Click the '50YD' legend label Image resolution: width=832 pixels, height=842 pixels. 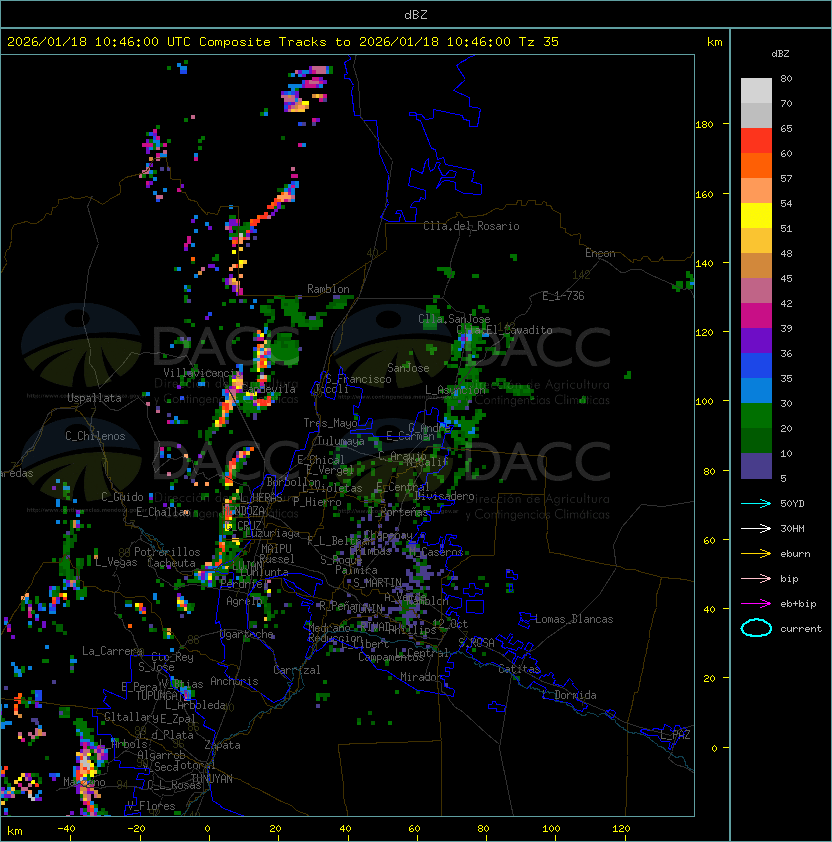(x=792, y=503)
